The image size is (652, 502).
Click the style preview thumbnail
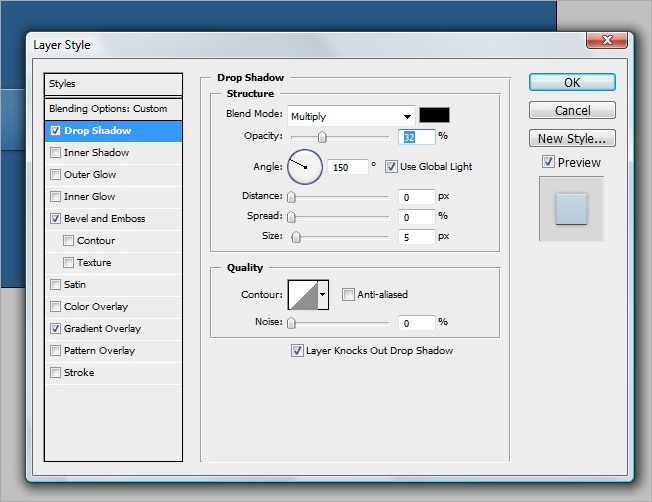571,209
